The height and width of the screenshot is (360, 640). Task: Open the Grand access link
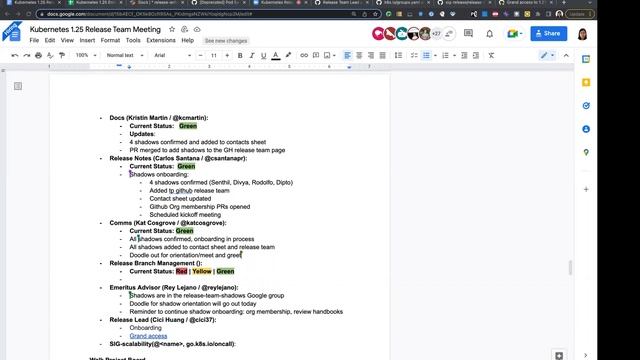point(148,336)
